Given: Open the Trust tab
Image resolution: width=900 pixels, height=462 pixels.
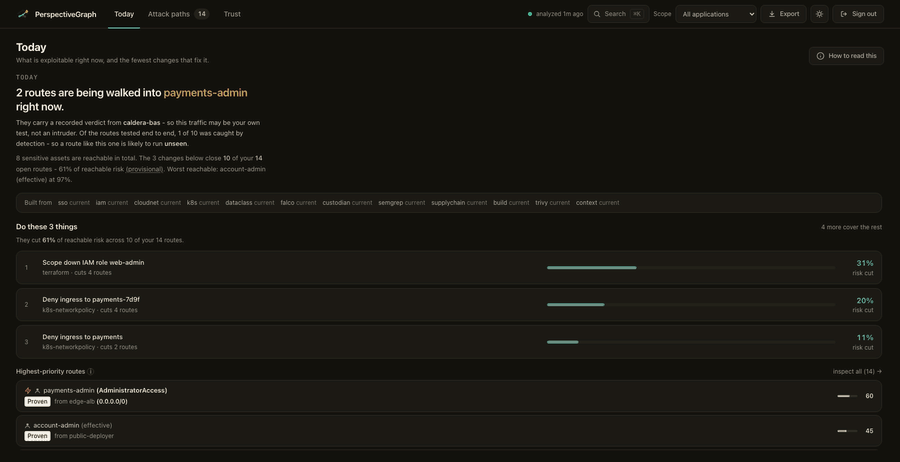Looking at the screenshot, I should pyautogui.click(x=232, y=14).
